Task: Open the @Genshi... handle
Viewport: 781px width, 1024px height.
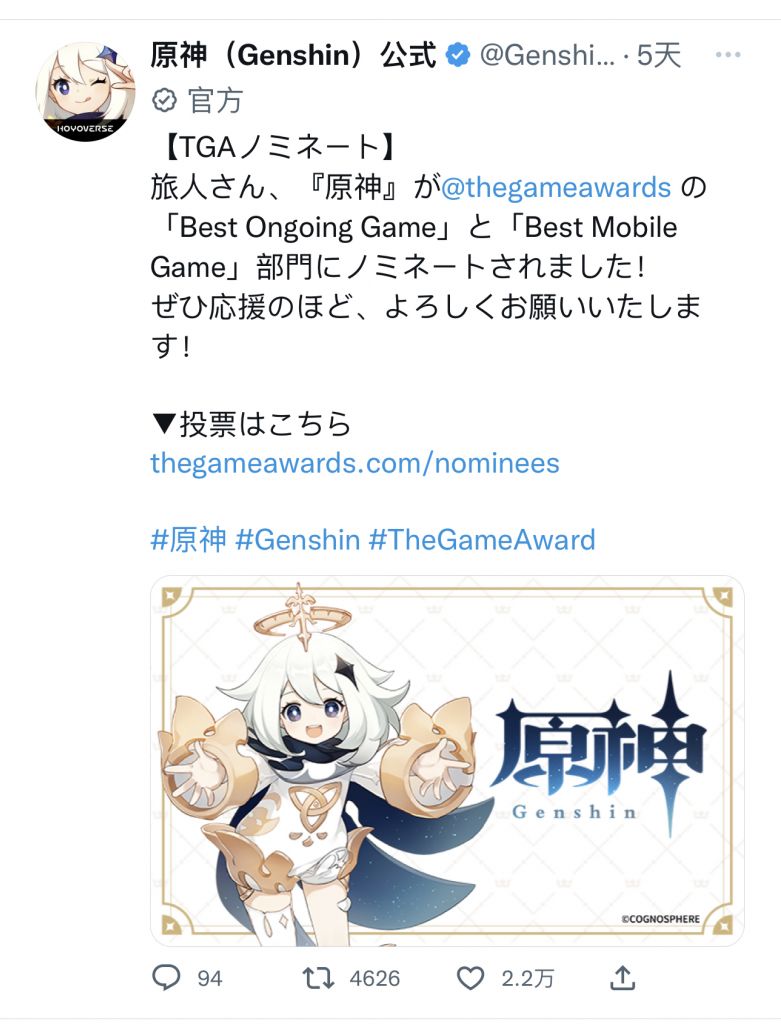Action: tap(547, 56)
